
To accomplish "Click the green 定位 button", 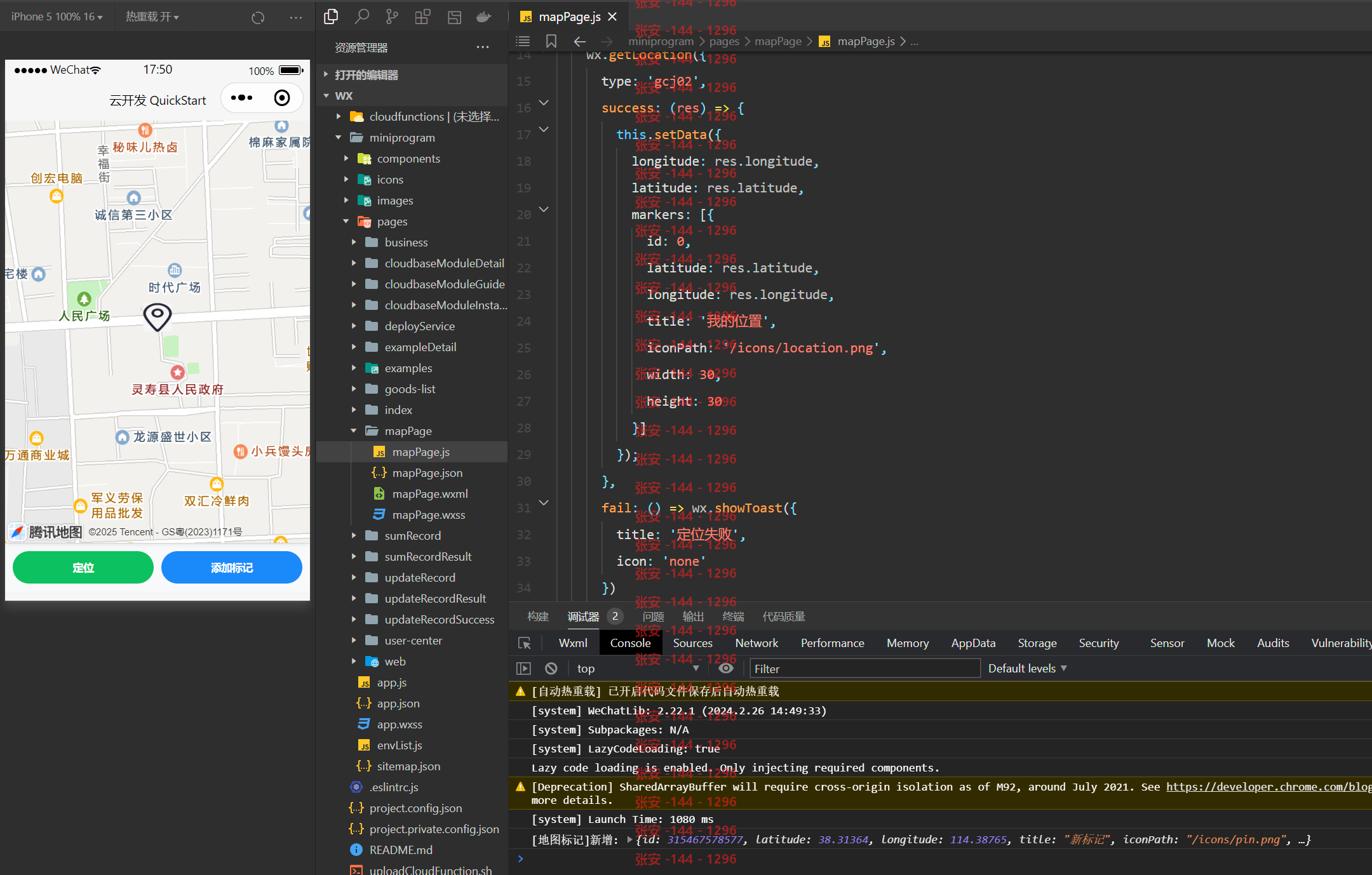I will click(x=83, y=567).
